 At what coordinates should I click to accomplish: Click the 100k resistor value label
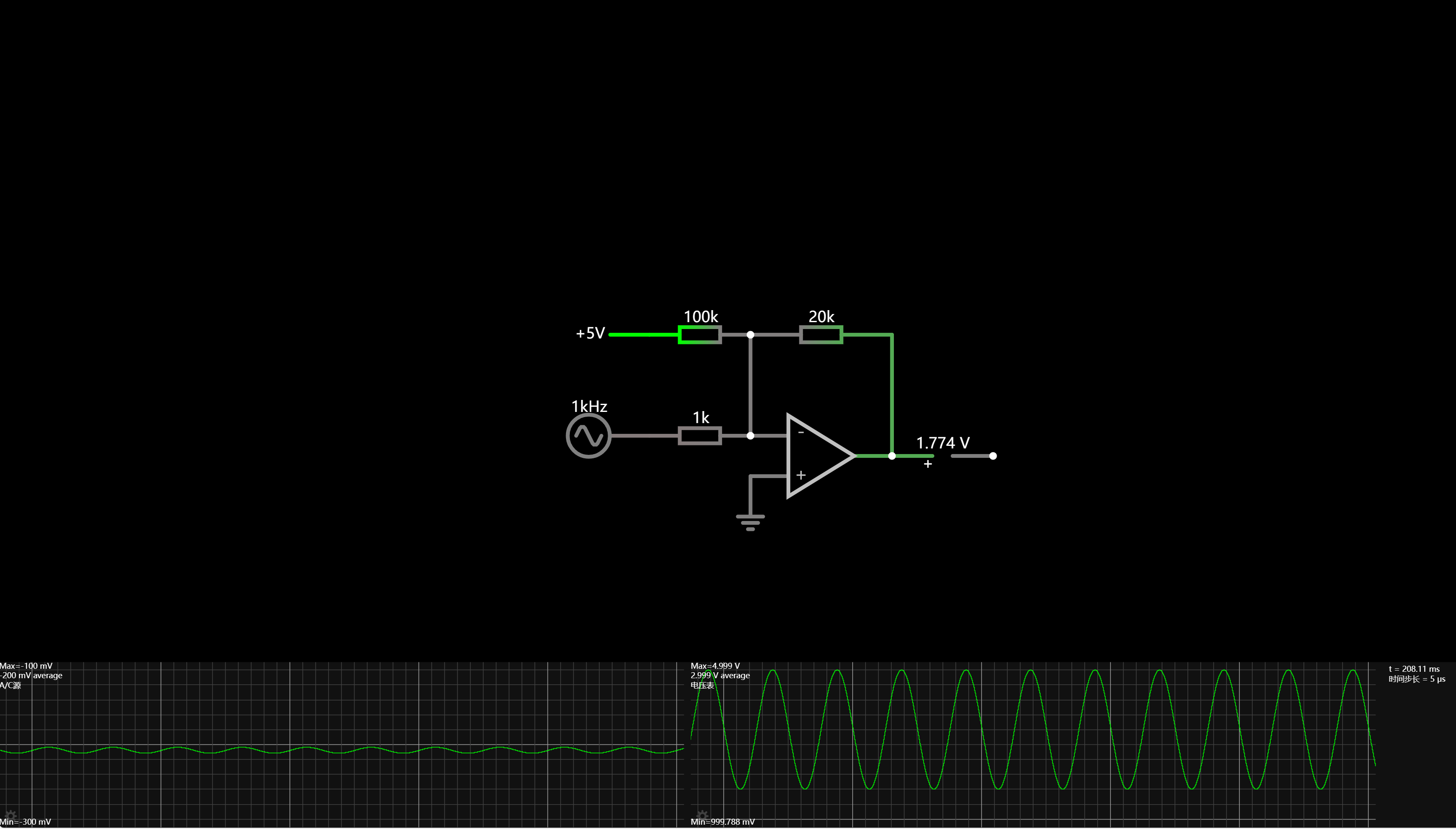tap(700, 317)
